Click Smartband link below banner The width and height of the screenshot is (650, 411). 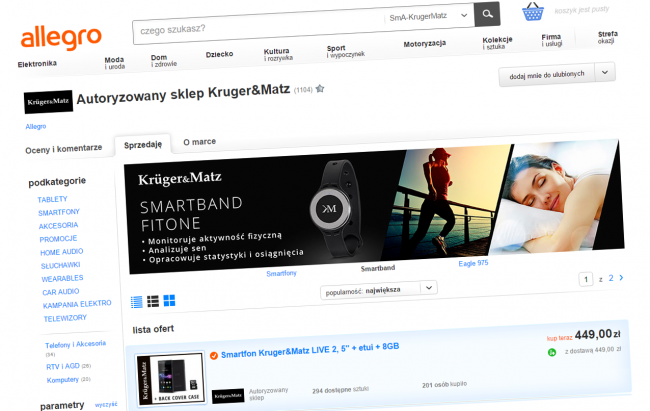click(378, 268)
